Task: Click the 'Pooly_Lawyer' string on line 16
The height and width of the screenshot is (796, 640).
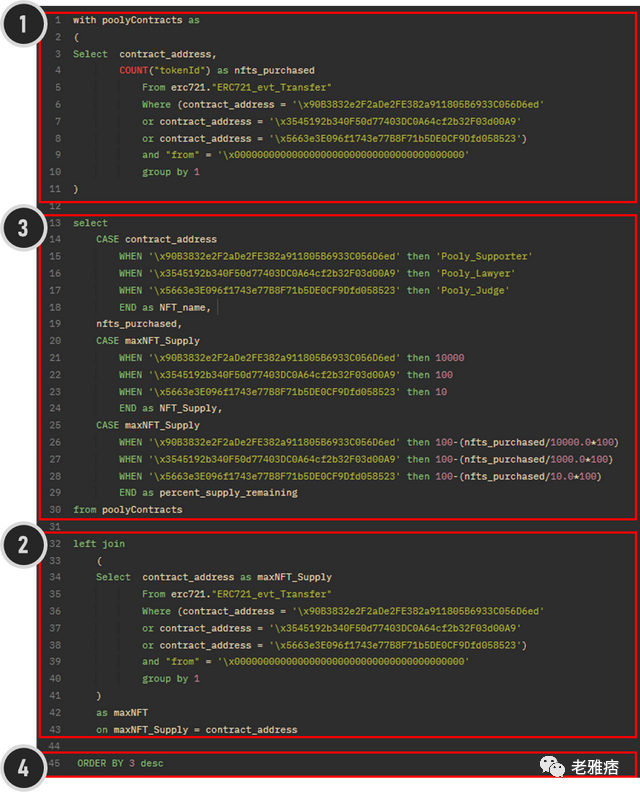Action: click(x=476, y=274)
